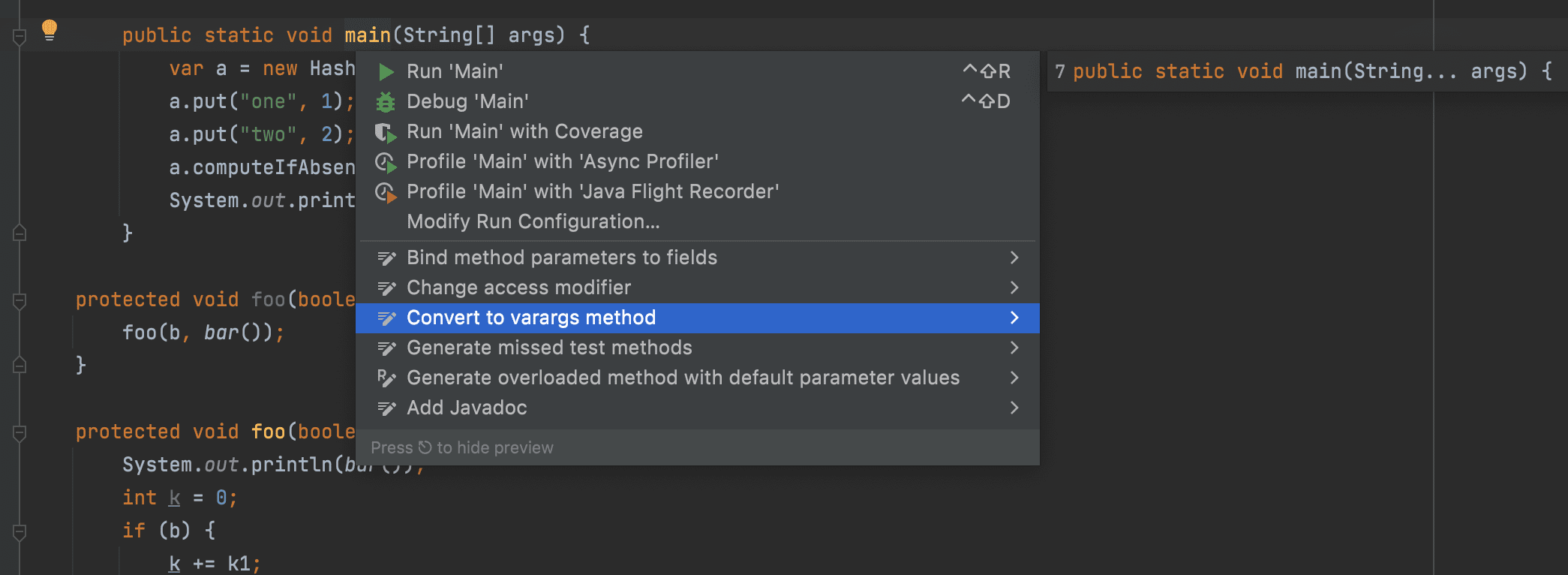This screenshot has height=575, width=1568.
Task: Click the pencil icon beside Bind method parameters
Action: click(386, 258)
